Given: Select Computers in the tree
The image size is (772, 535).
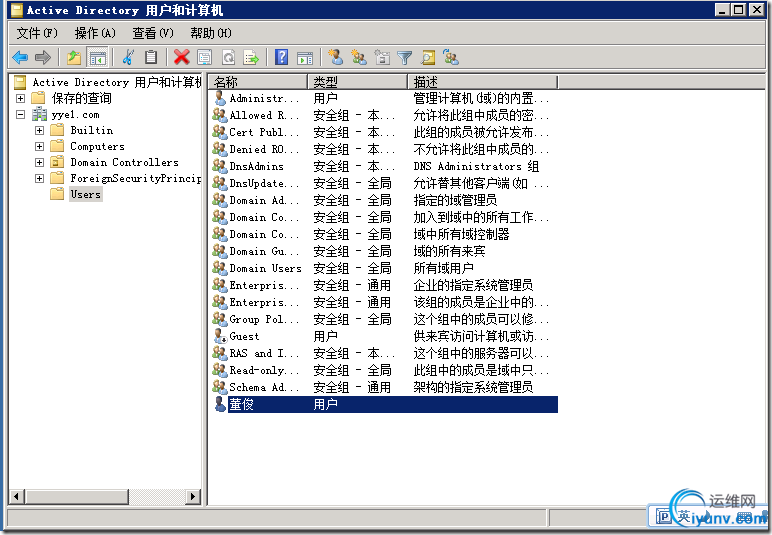Looking at the screenshot, I should tap(97, 146).
